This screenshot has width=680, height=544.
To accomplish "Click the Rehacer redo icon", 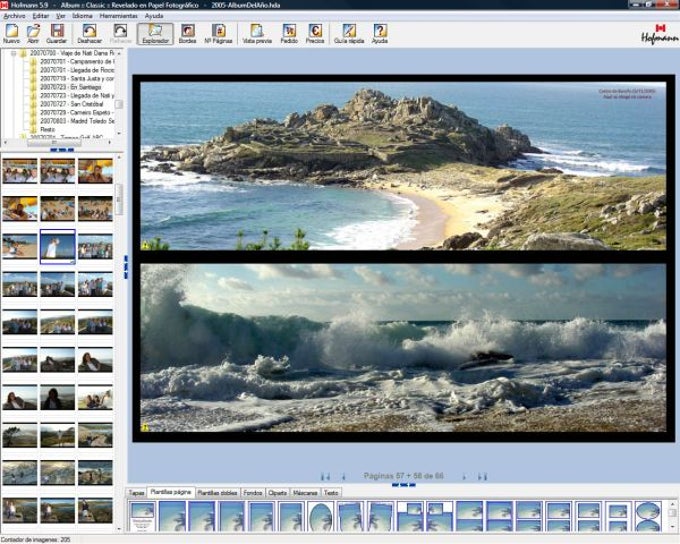I will [x=120, y=33].
